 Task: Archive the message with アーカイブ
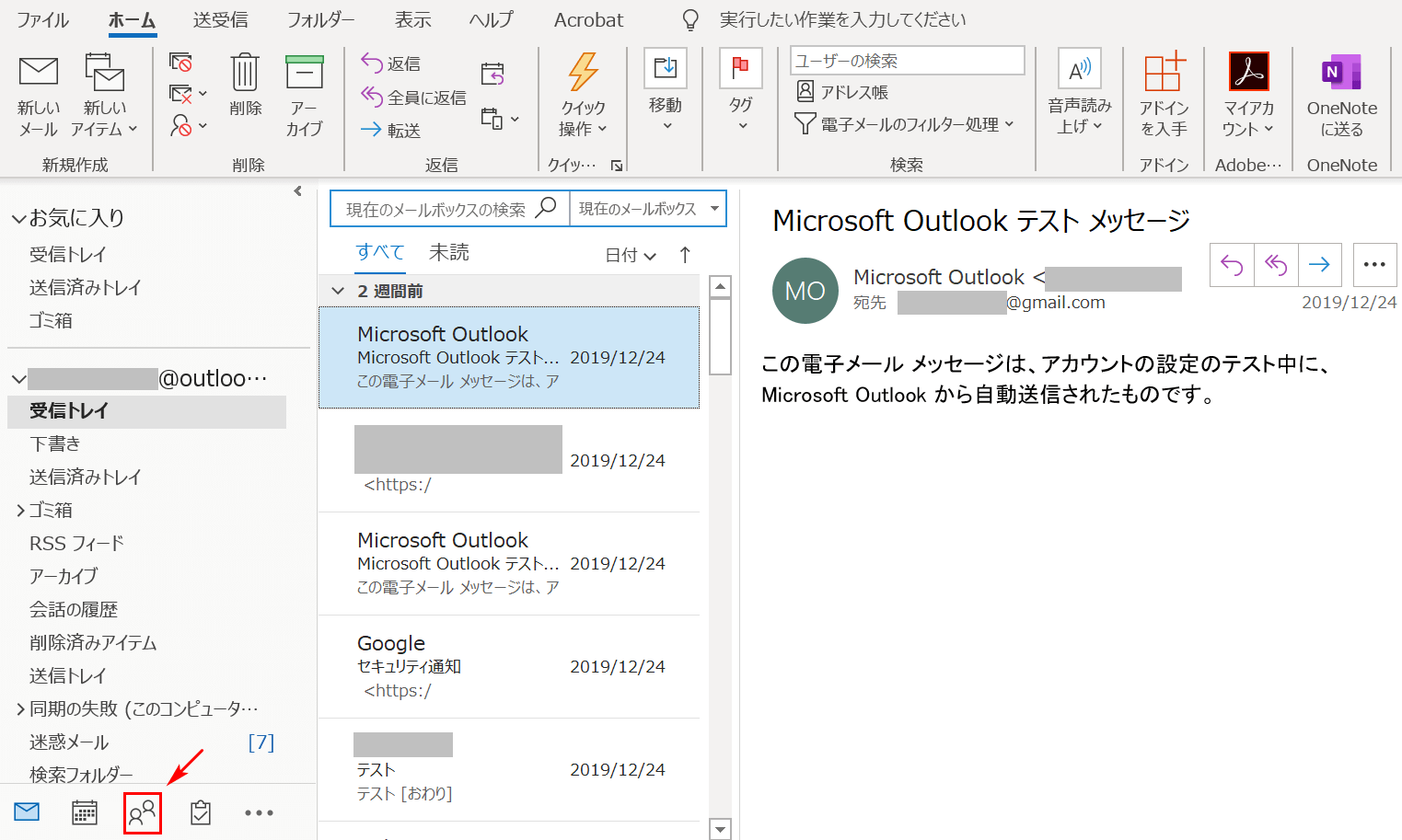[x=304, y=96]
